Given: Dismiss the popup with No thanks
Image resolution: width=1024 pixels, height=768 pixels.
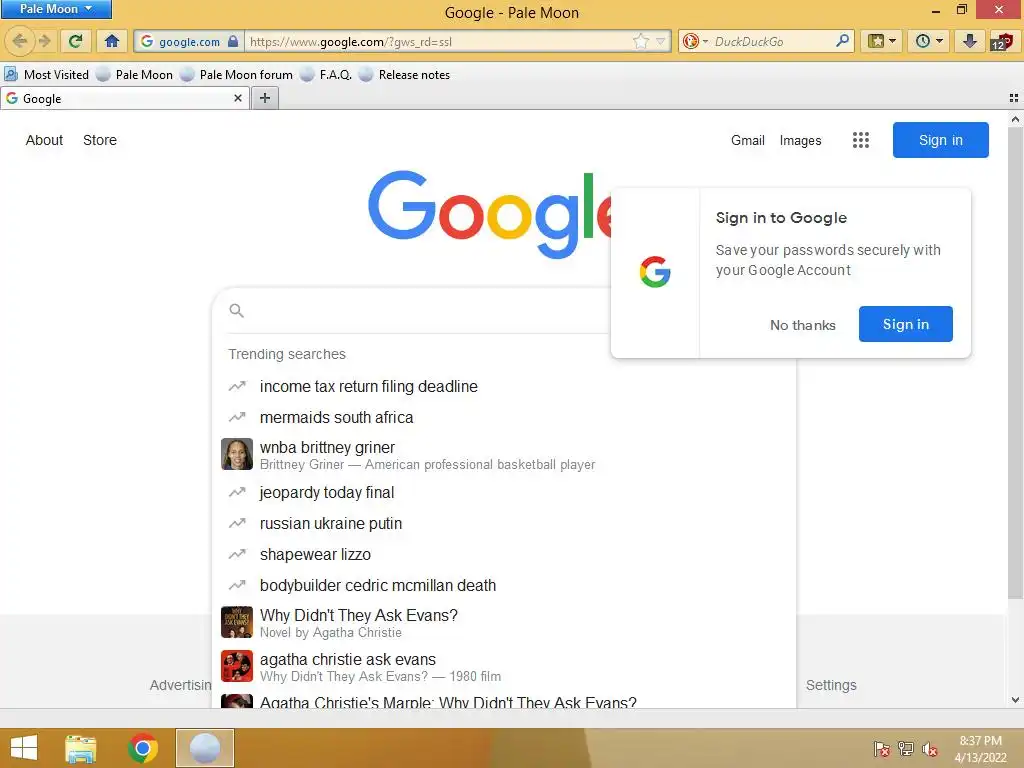Looking at the screenshot, I should [803, 325].
